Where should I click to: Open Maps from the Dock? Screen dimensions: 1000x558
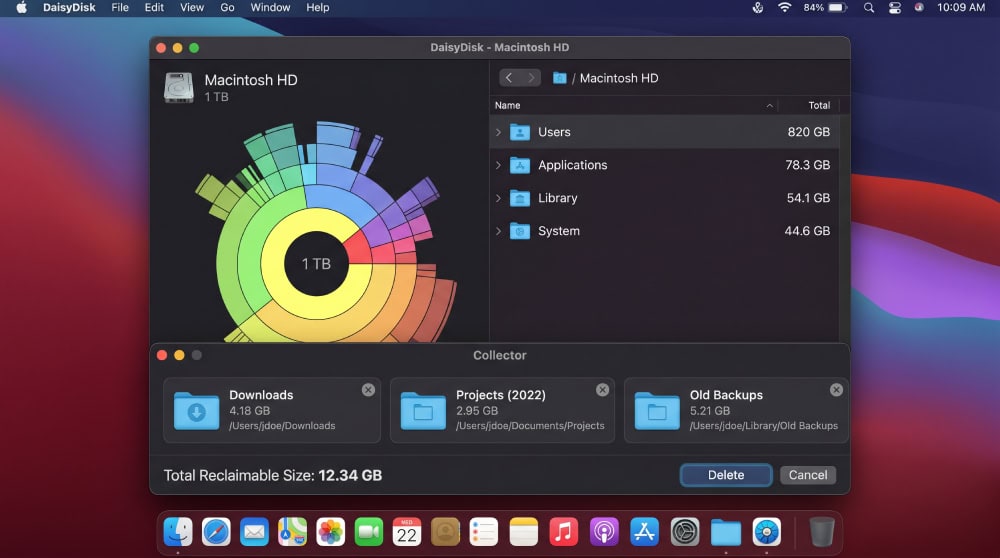tap(292, 531)
